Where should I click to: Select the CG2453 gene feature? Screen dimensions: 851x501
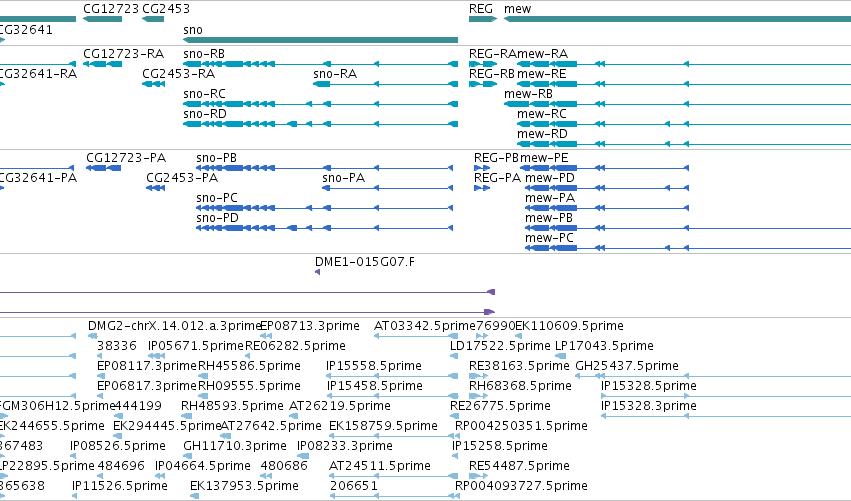click(x=153, y=19)
